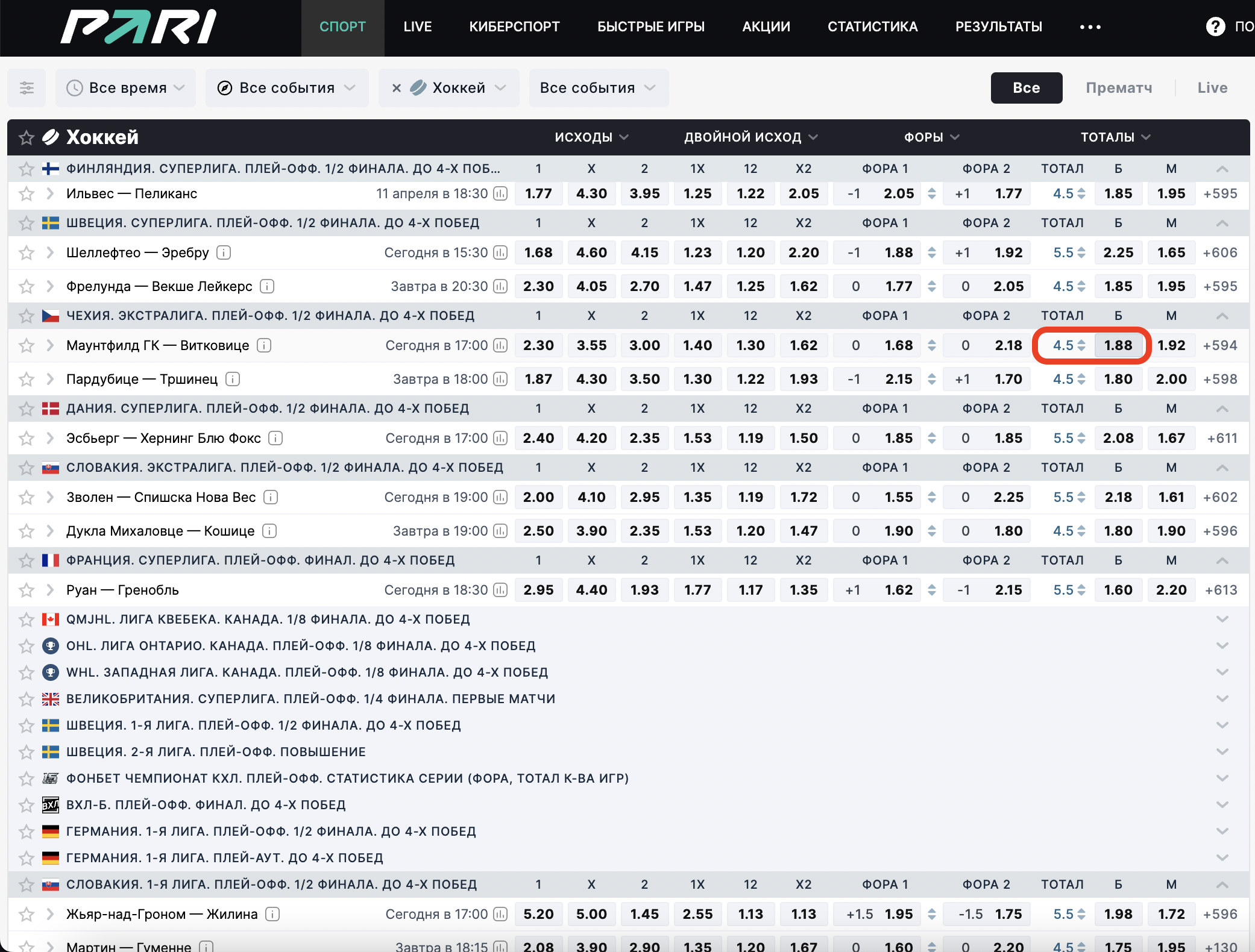1255x952 pixels.
Task: Expand the QMJHL Лига Квебека section
Action: pyautogui.click(x=1222, y=619)
